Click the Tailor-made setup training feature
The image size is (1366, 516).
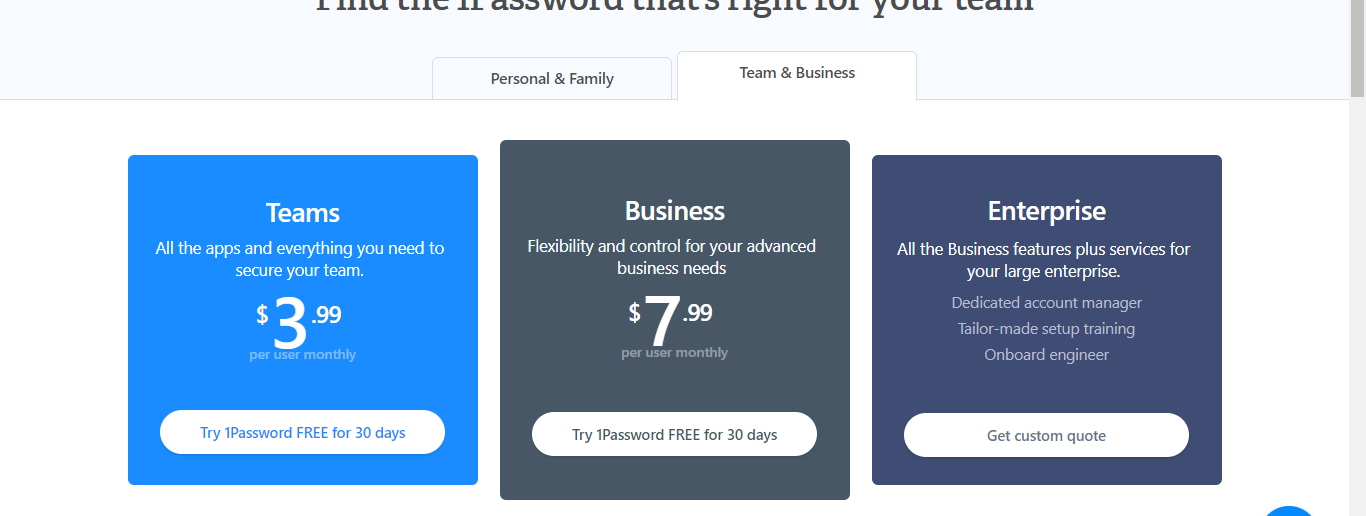click(1046, 329)
